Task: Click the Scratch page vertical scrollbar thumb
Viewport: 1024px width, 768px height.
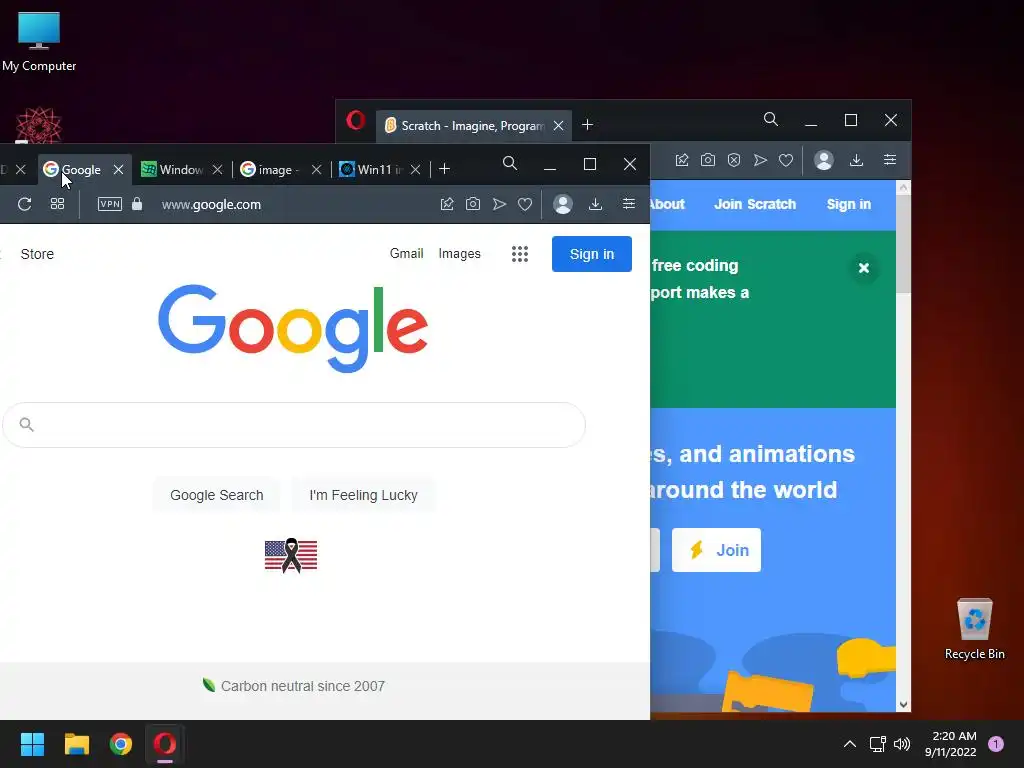Action: click(x=903, y=244)
